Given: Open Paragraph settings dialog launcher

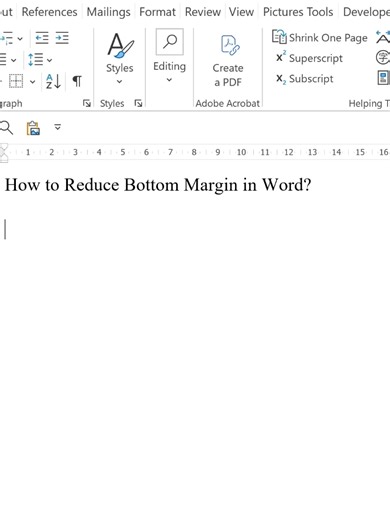Looking at the screenshot, I should click(x=87, y=103).
